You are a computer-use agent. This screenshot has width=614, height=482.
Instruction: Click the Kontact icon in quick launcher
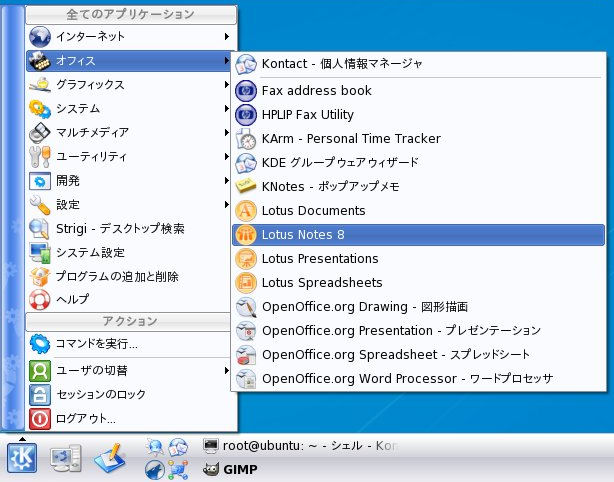point(178,447)
